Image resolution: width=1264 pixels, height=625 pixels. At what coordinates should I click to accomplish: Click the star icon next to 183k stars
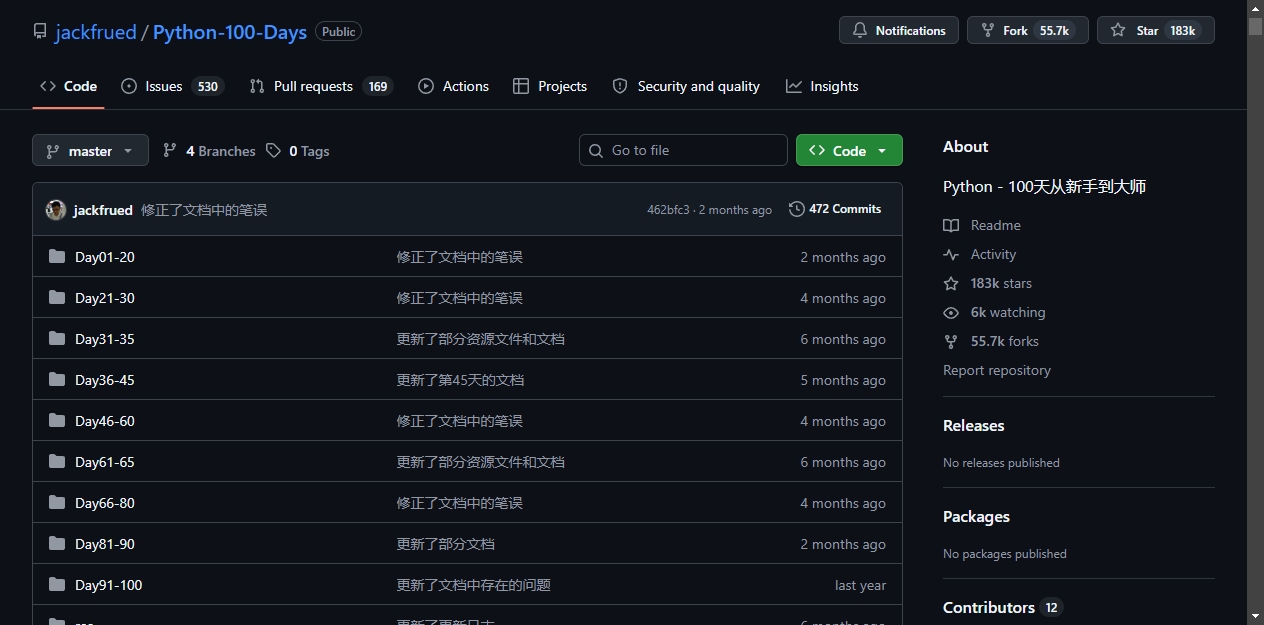point(951,283)
